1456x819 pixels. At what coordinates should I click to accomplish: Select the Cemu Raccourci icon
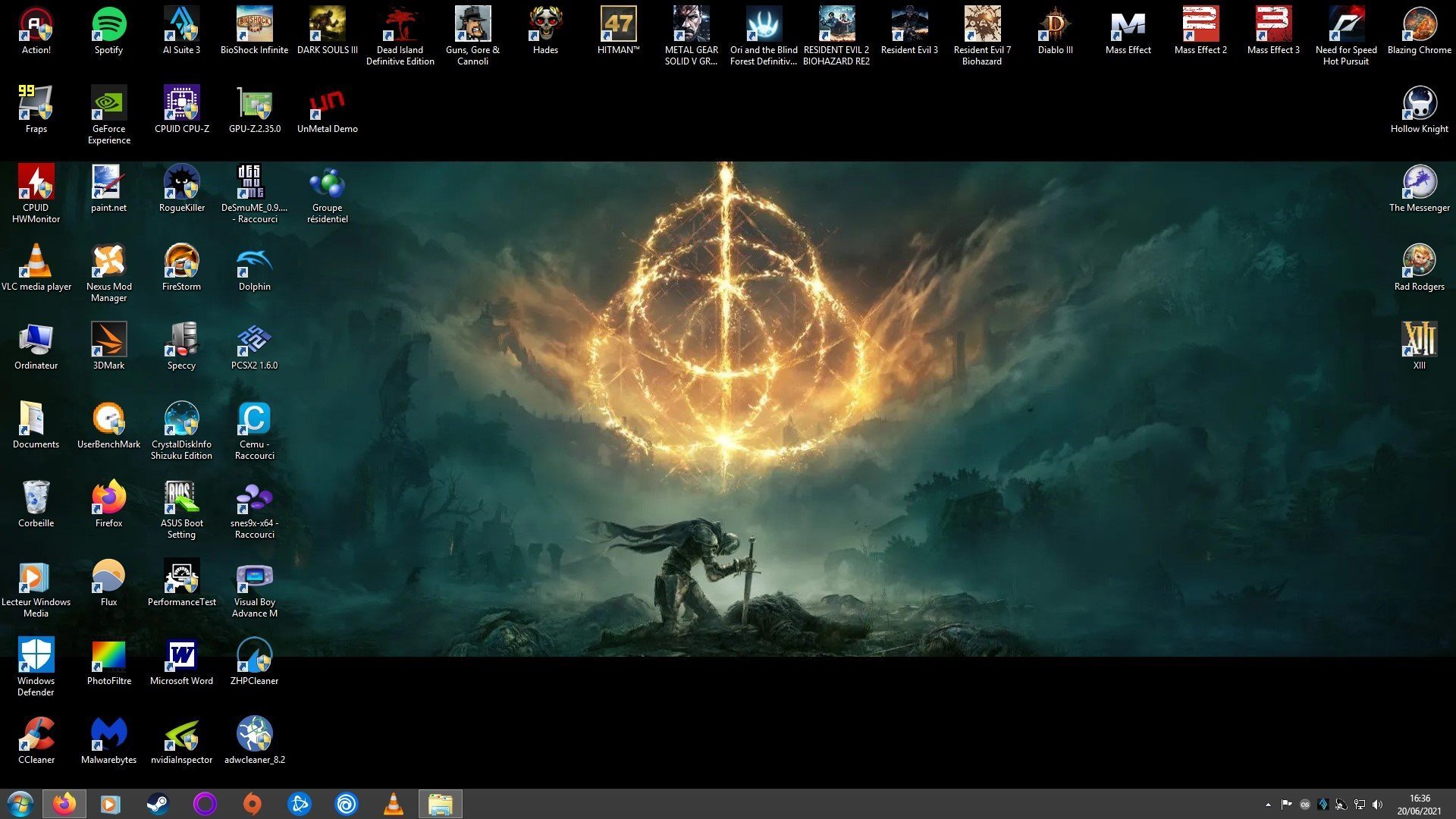coord(254,430)
